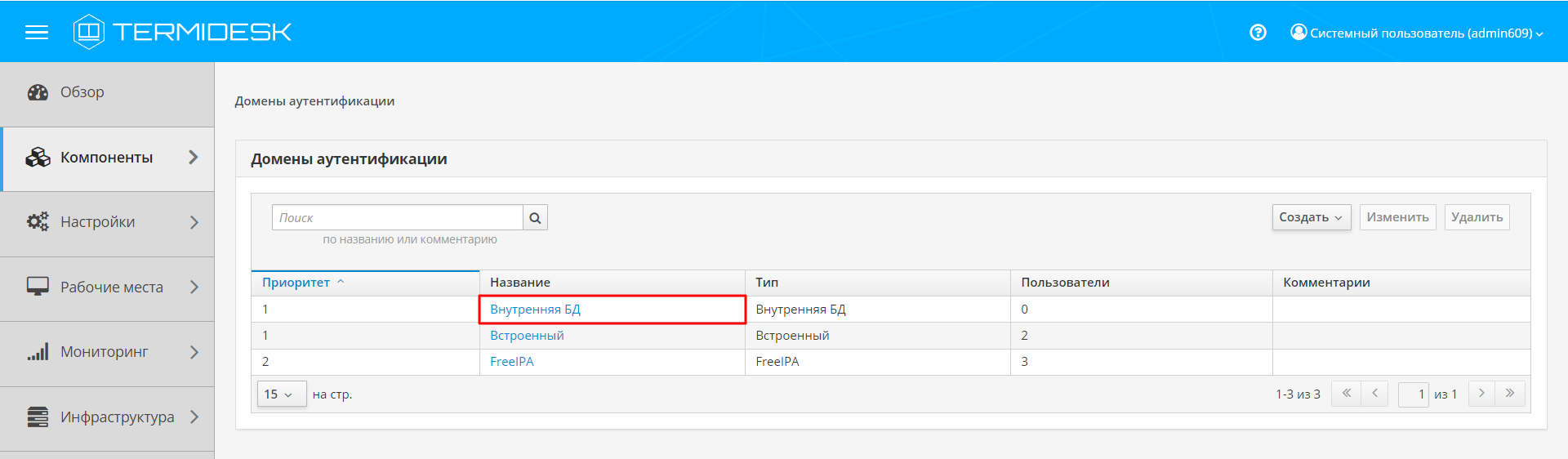Click the user avatar icon

pyautogui.click(x=1298, y=32)
